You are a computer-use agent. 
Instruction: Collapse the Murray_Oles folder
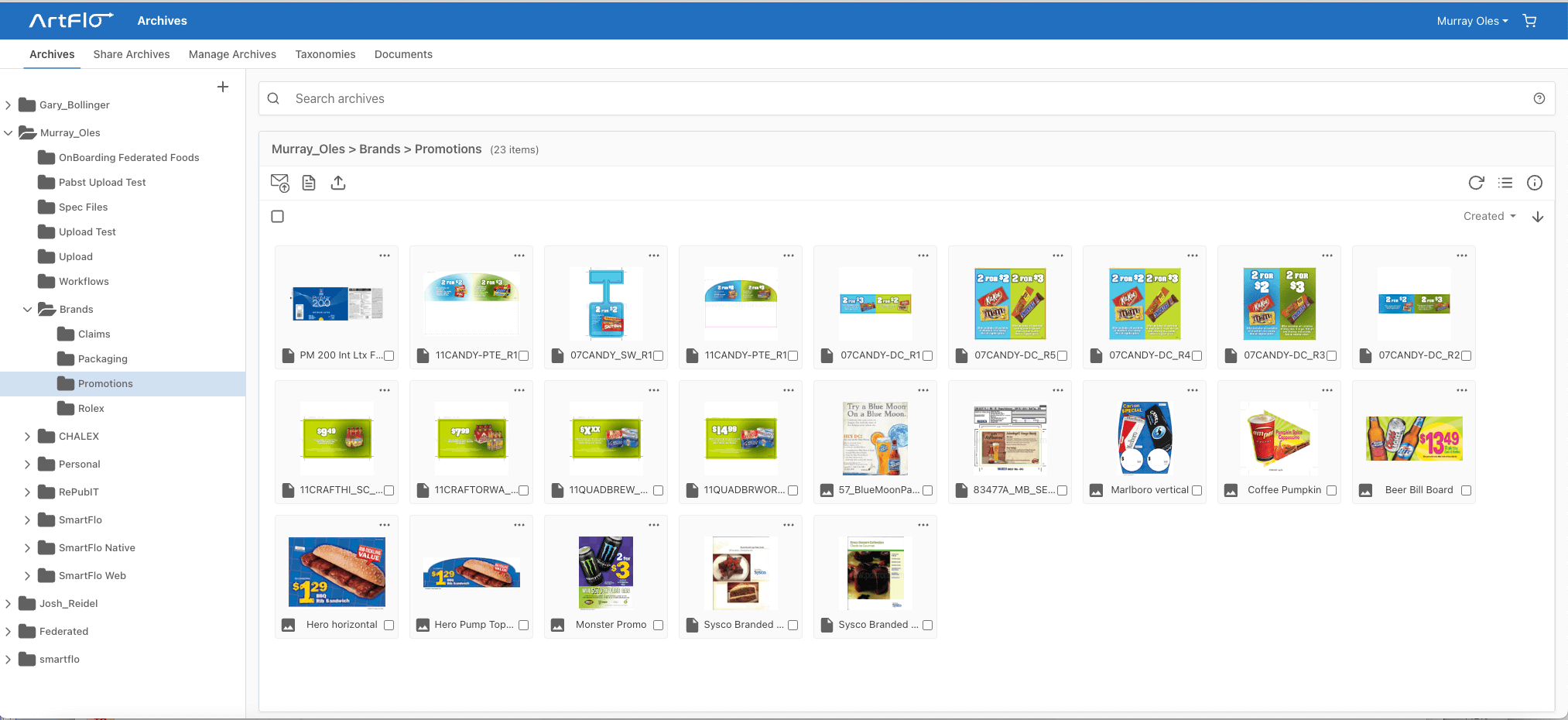point(9,133)
